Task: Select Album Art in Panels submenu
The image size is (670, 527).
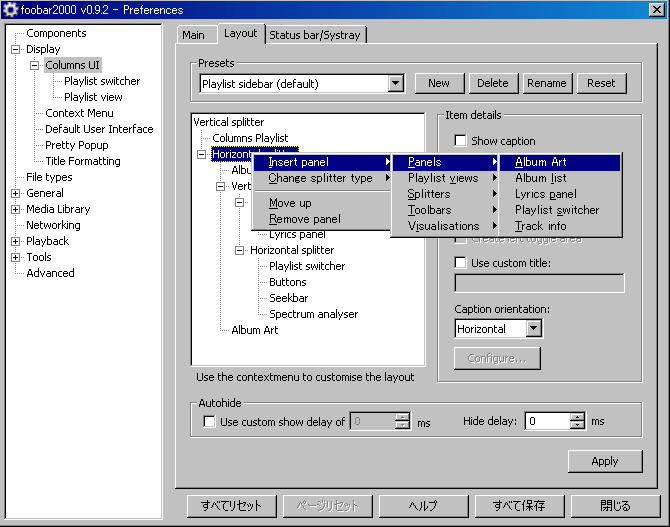Action: point(540,162)
